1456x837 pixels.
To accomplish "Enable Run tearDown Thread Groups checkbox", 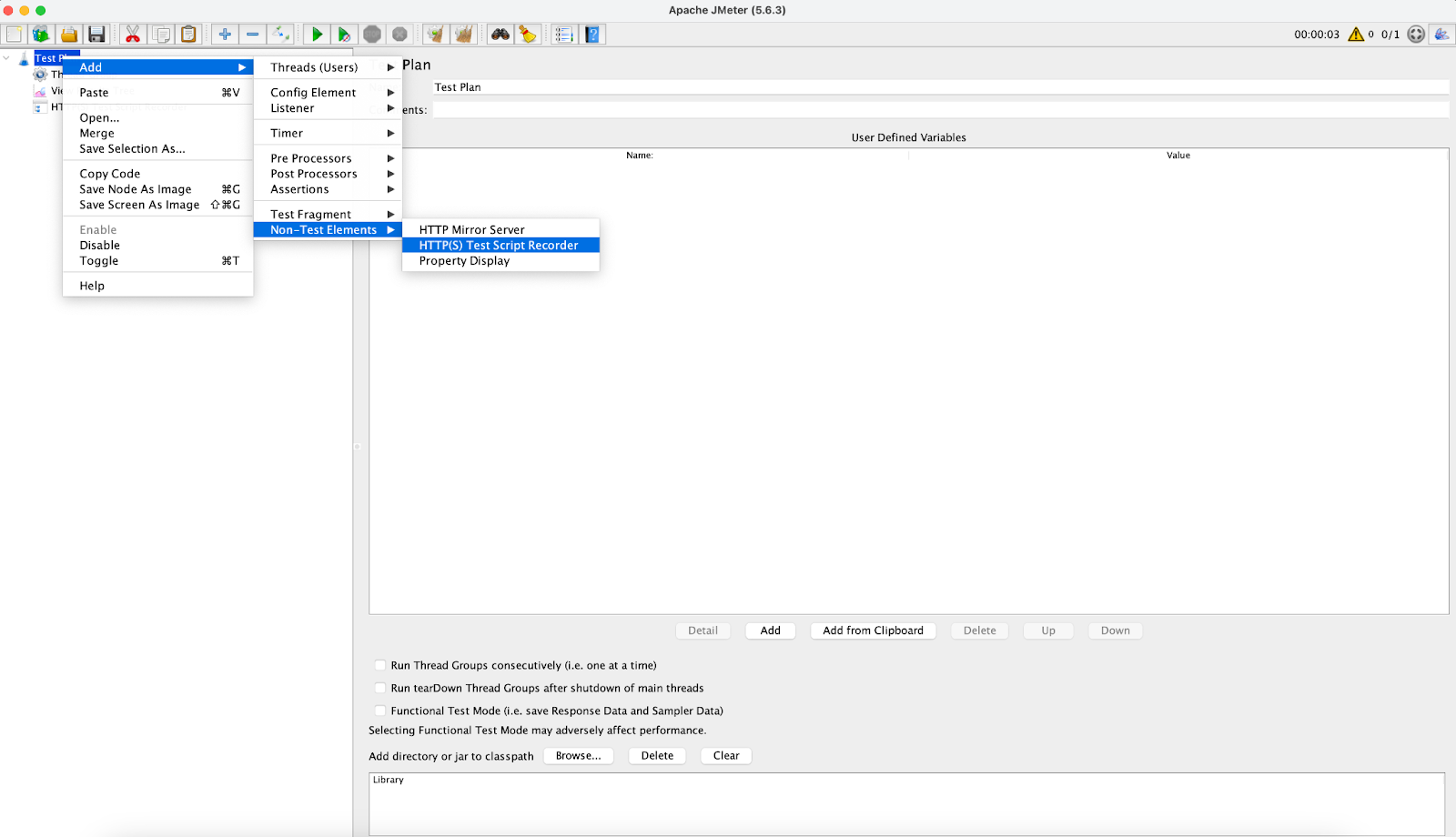I will pos(380,688).
